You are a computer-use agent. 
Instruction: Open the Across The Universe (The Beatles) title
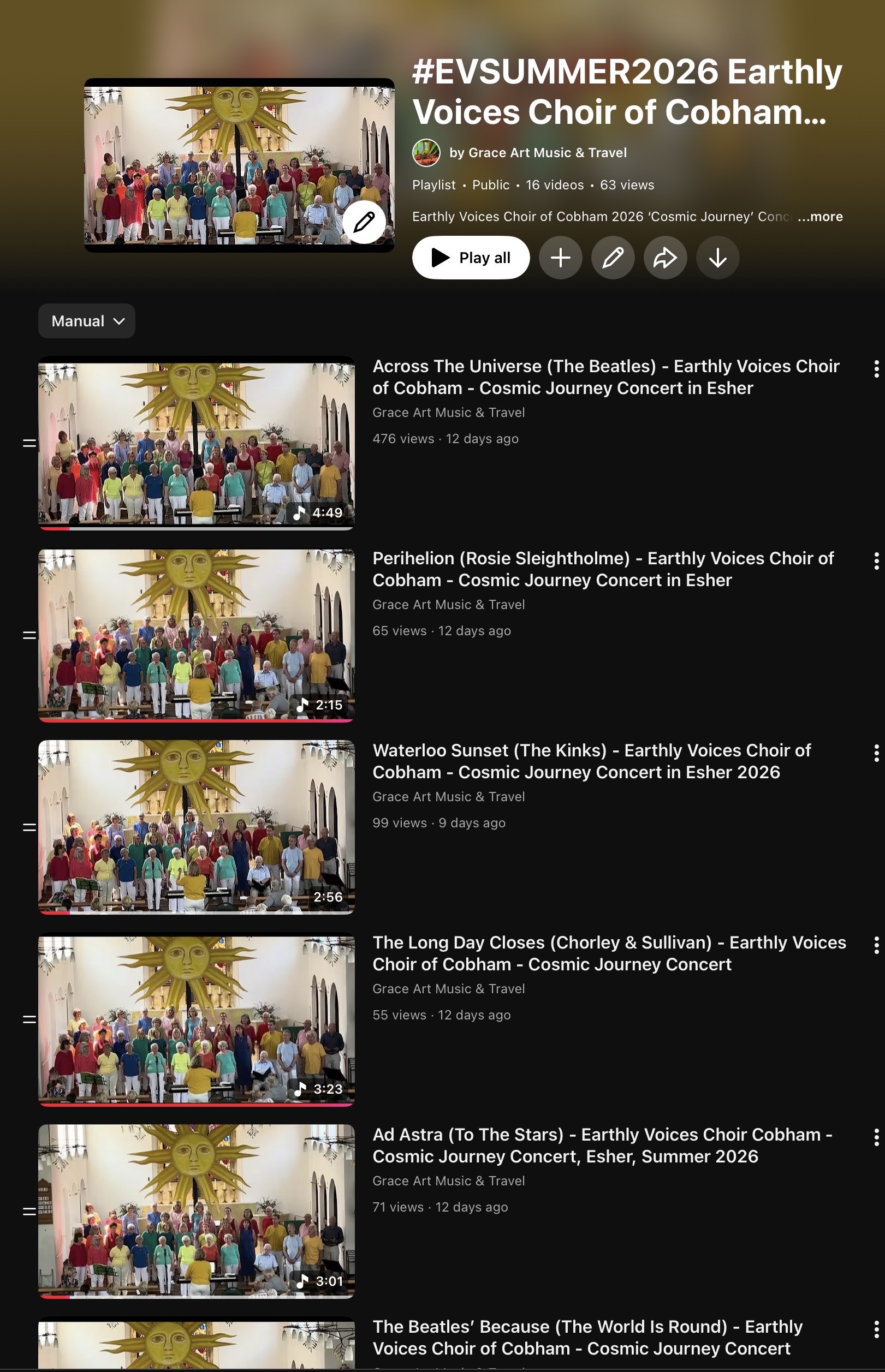tap(605, 377)
